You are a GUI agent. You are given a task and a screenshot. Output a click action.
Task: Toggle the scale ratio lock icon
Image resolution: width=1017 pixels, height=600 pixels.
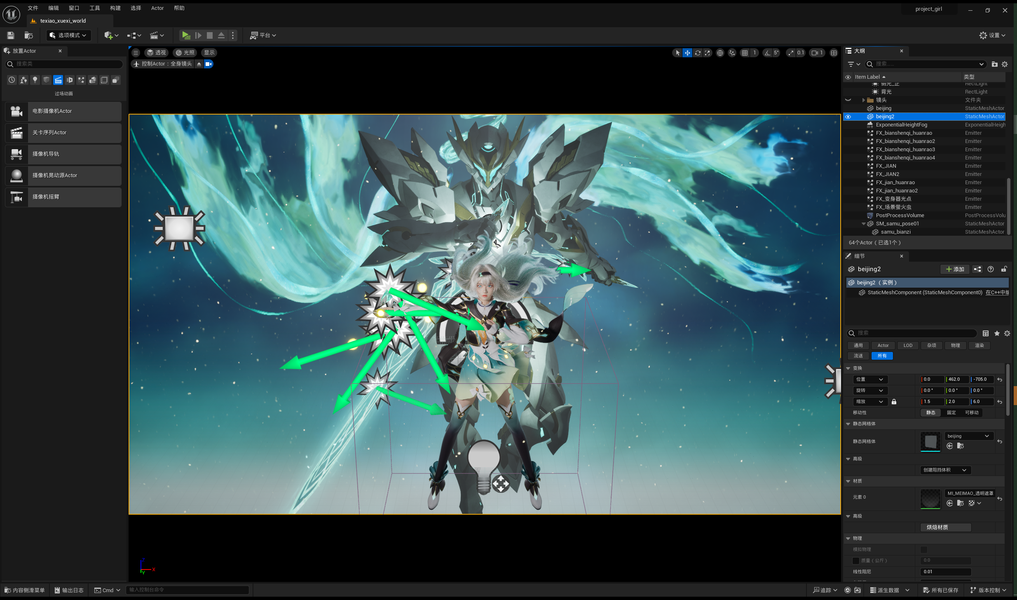pyautogui.click(x=894, y=402)
